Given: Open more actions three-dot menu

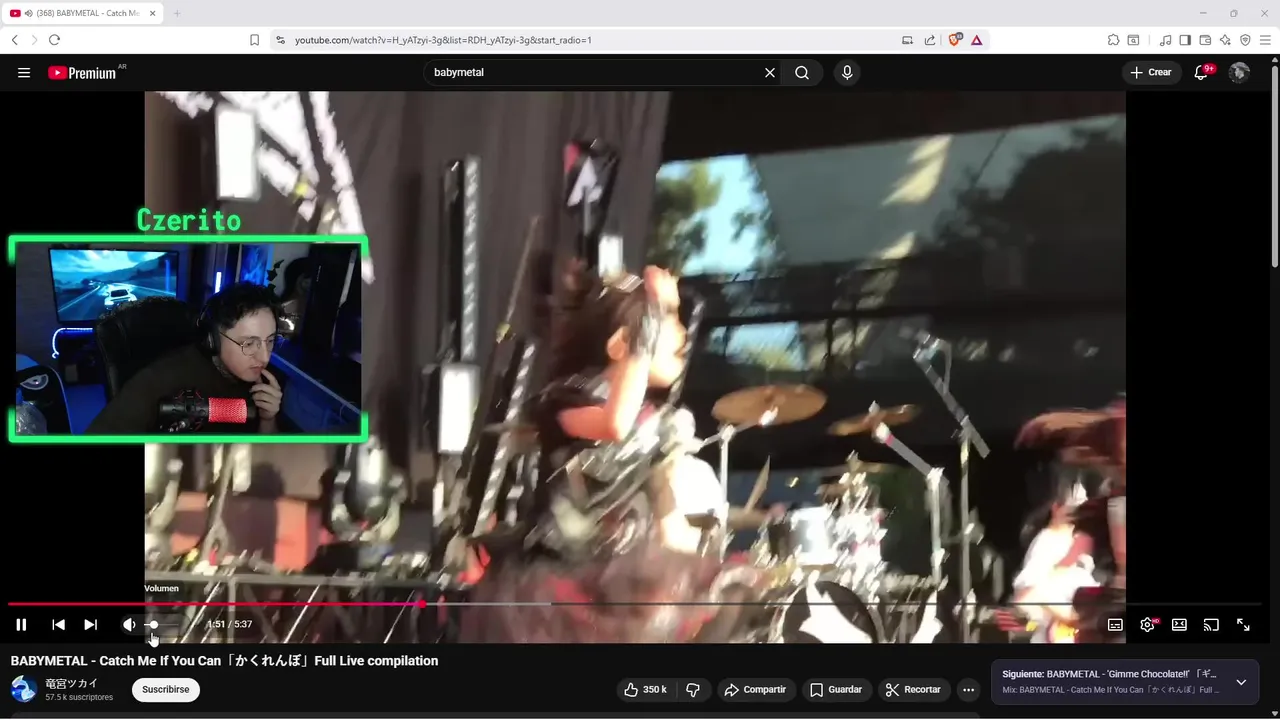Looking at the screenshot, I should (x=968, y=690).
